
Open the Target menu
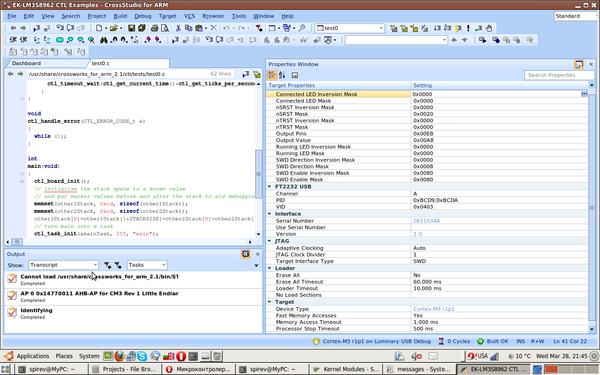pos(168,16)
